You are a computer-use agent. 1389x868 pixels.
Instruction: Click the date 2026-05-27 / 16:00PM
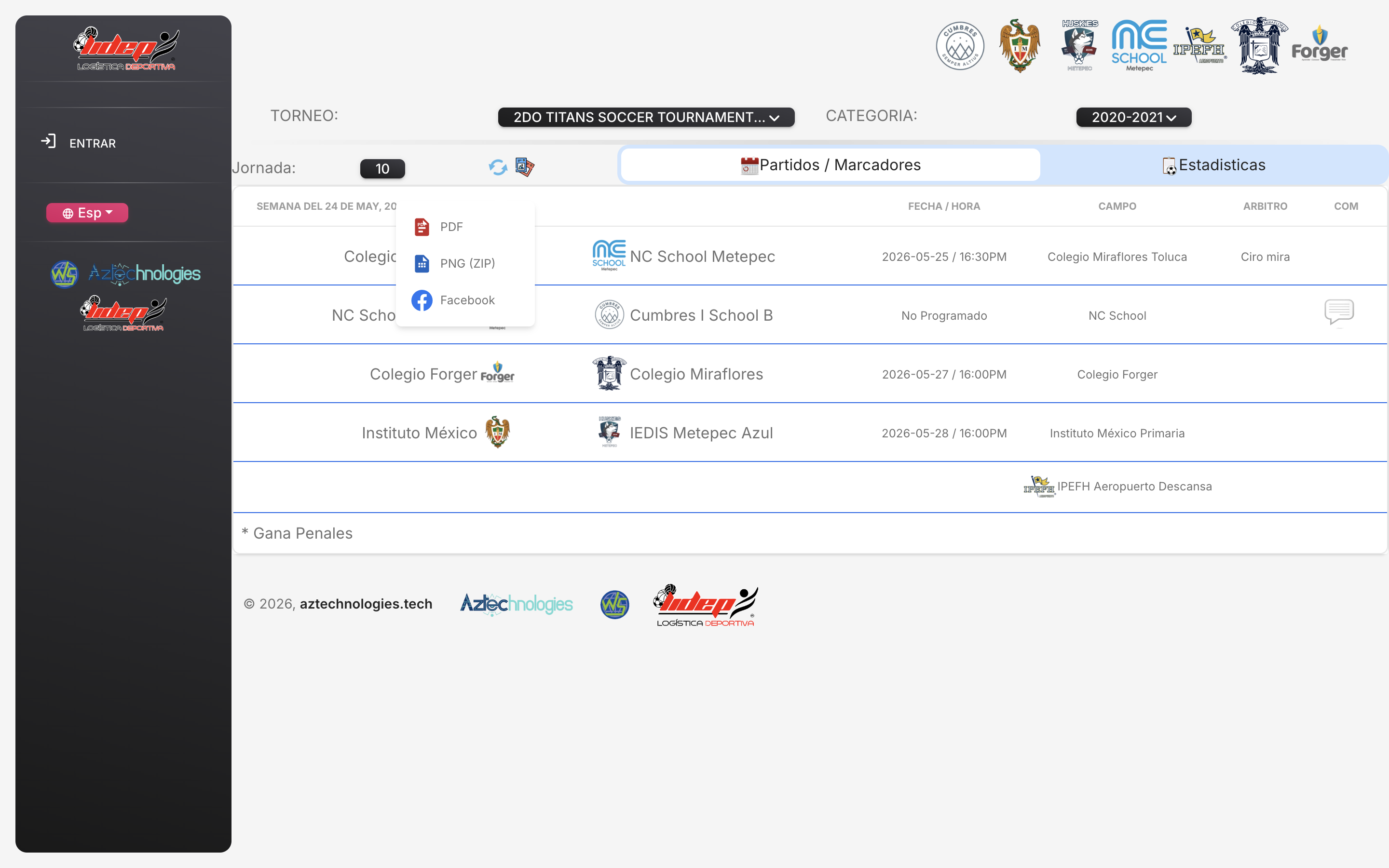coord(944,374)
